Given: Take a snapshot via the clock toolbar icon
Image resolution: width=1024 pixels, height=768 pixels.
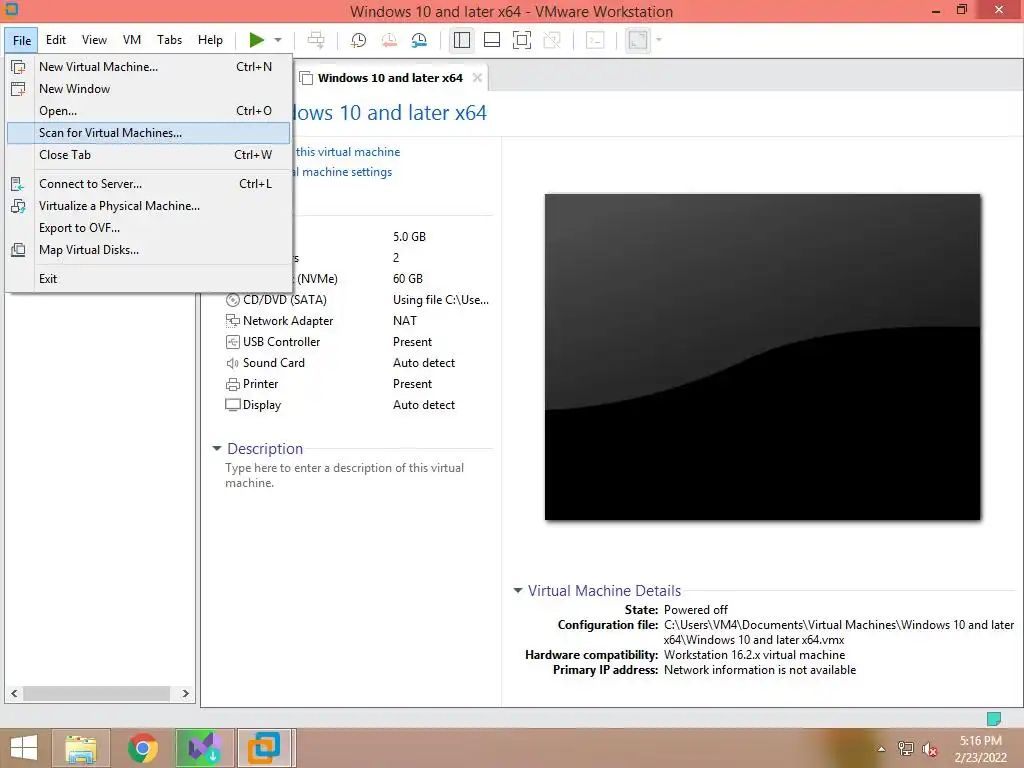Looking at the screenshot, I should (x=359, y=40).
